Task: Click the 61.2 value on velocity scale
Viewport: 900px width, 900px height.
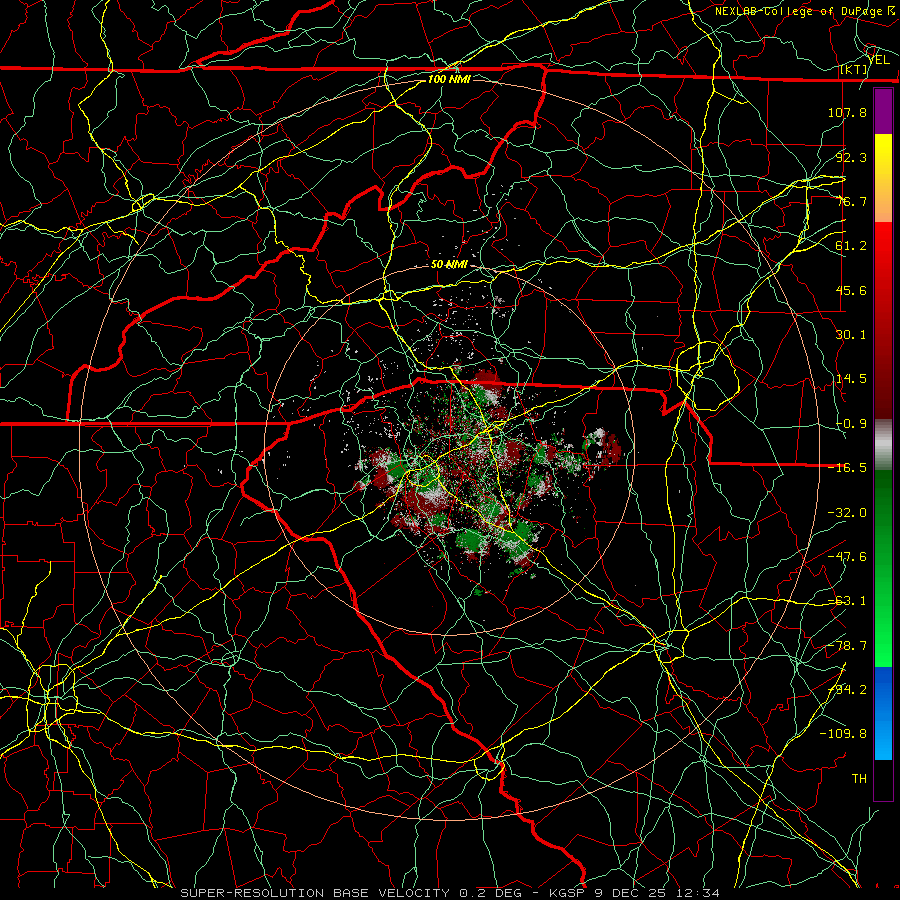Action: point(851,246)
